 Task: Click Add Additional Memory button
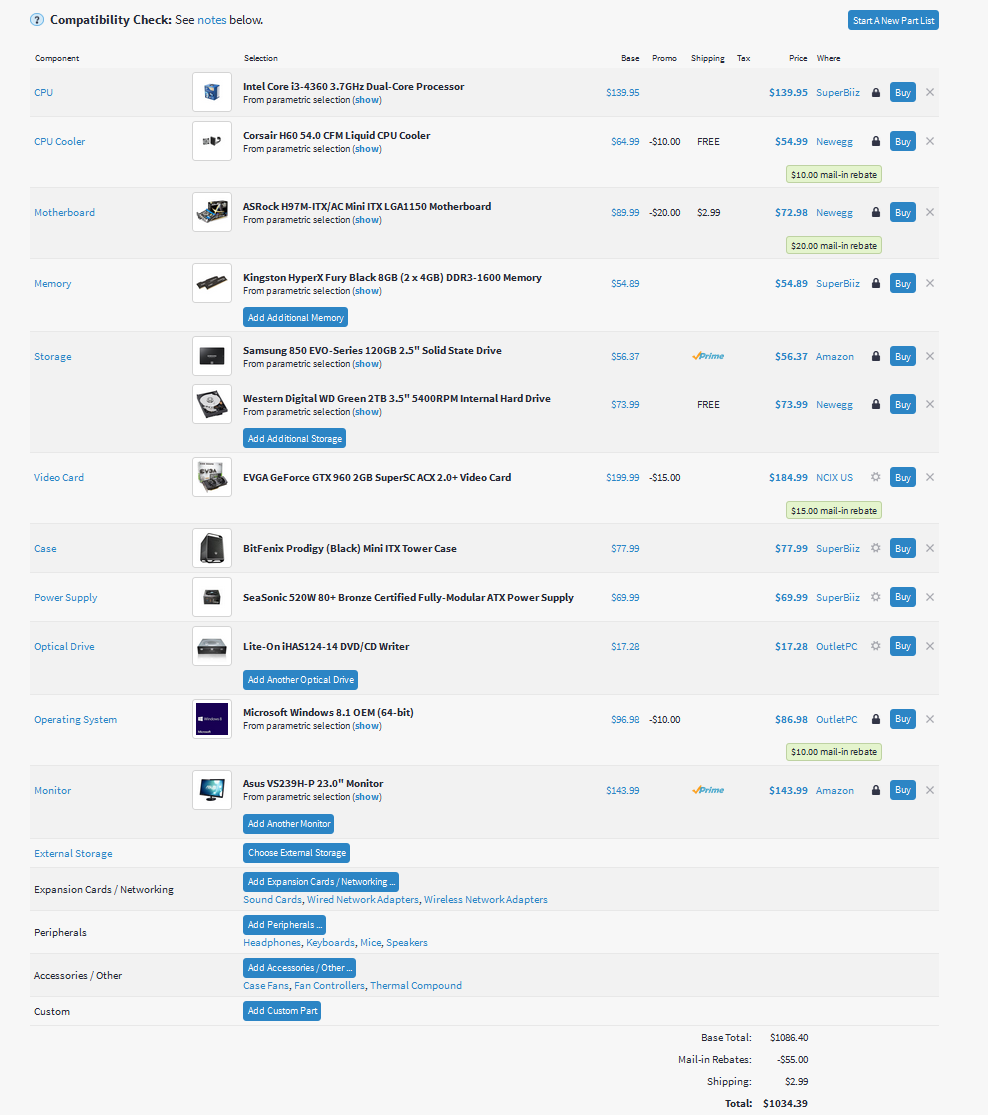295,318
